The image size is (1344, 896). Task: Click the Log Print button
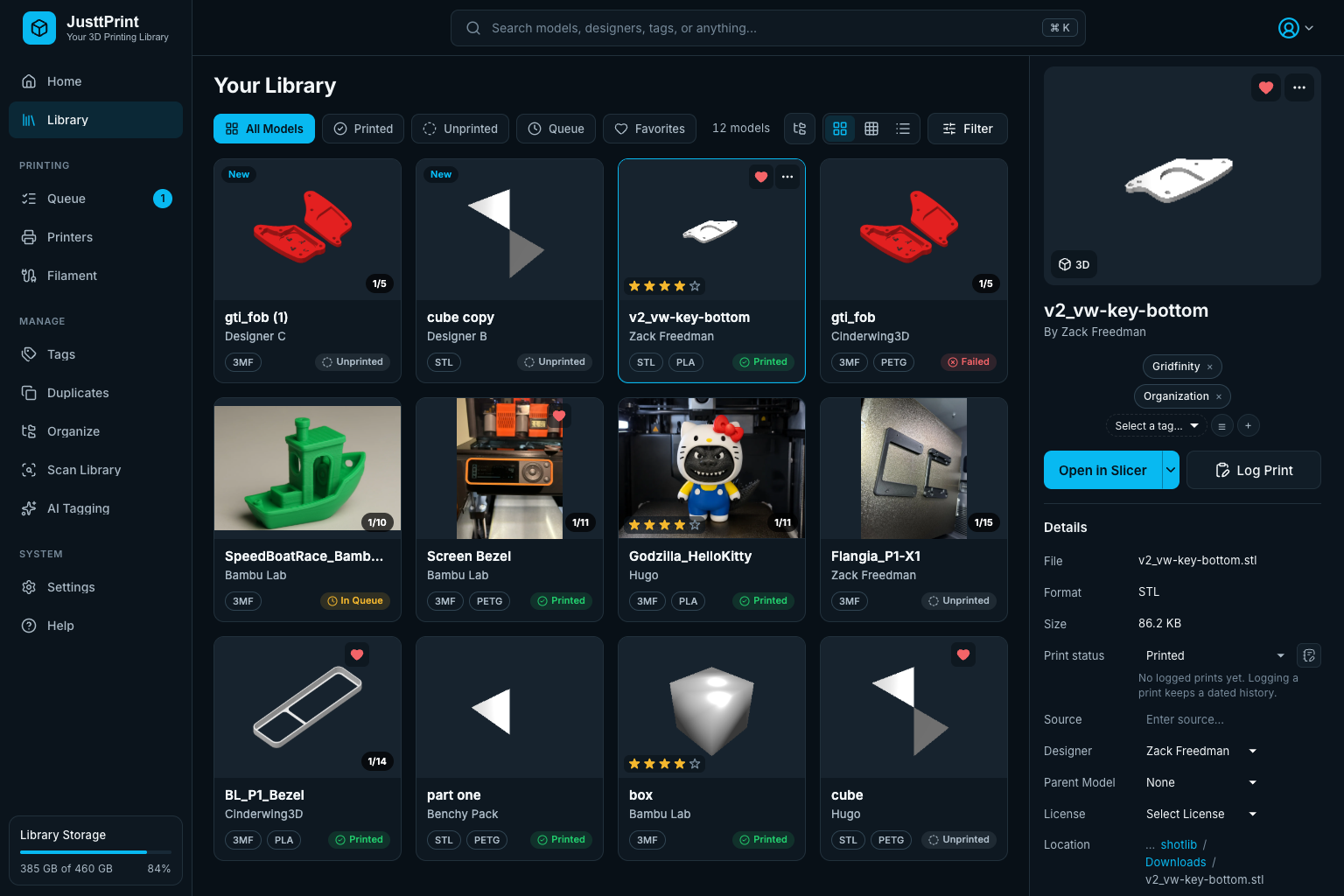pyautogui.click(x=1253, y=470)
